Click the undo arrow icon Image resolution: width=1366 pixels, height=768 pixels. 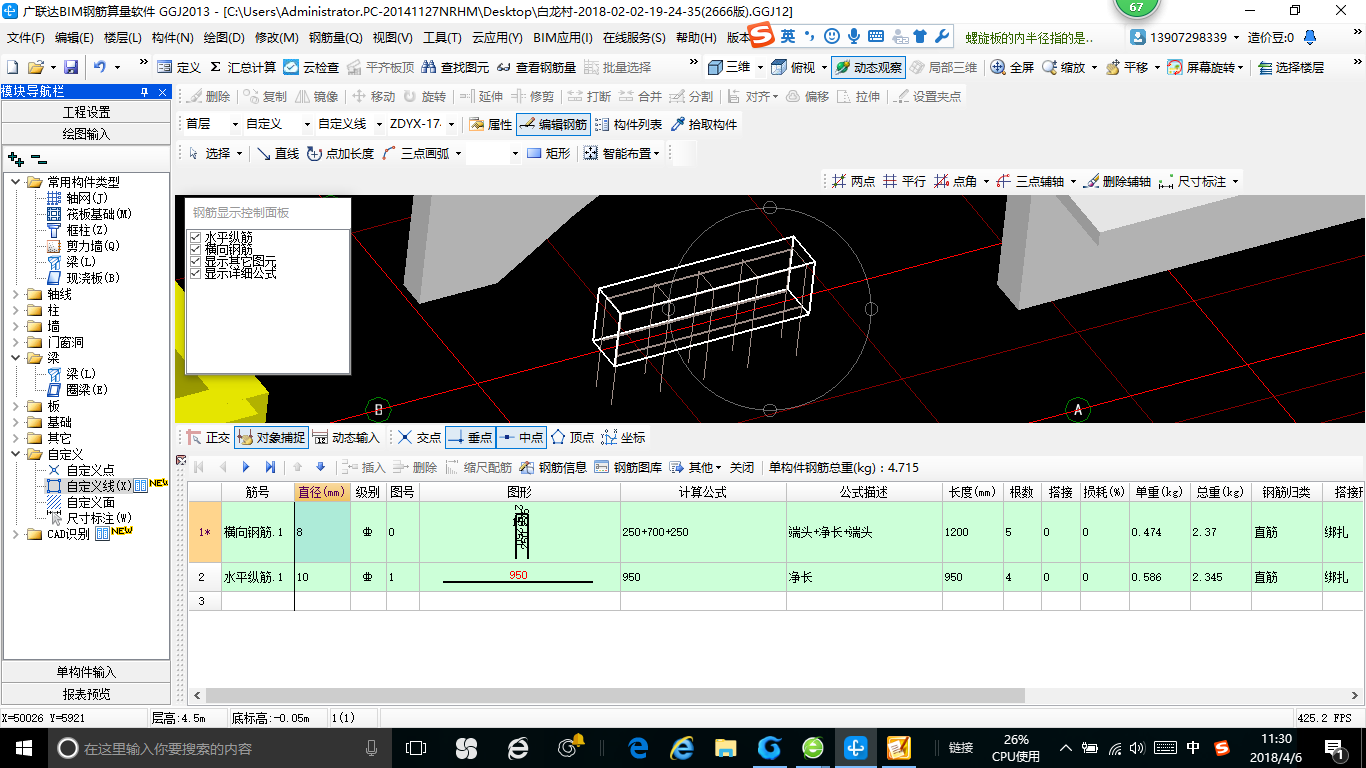(100, 67)
